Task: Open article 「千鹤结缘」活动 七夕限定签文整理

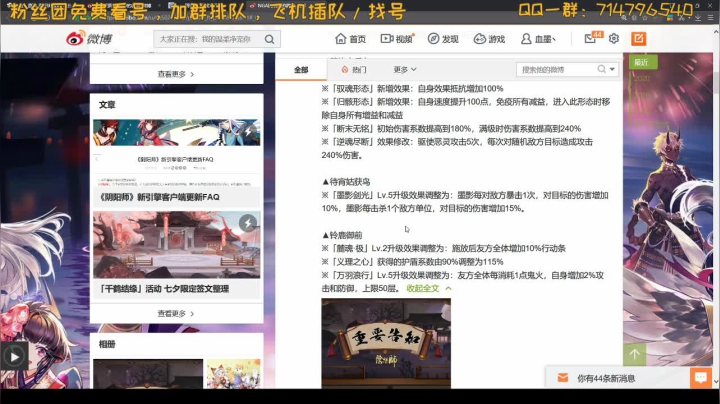Action: click(x=164, y=289)
